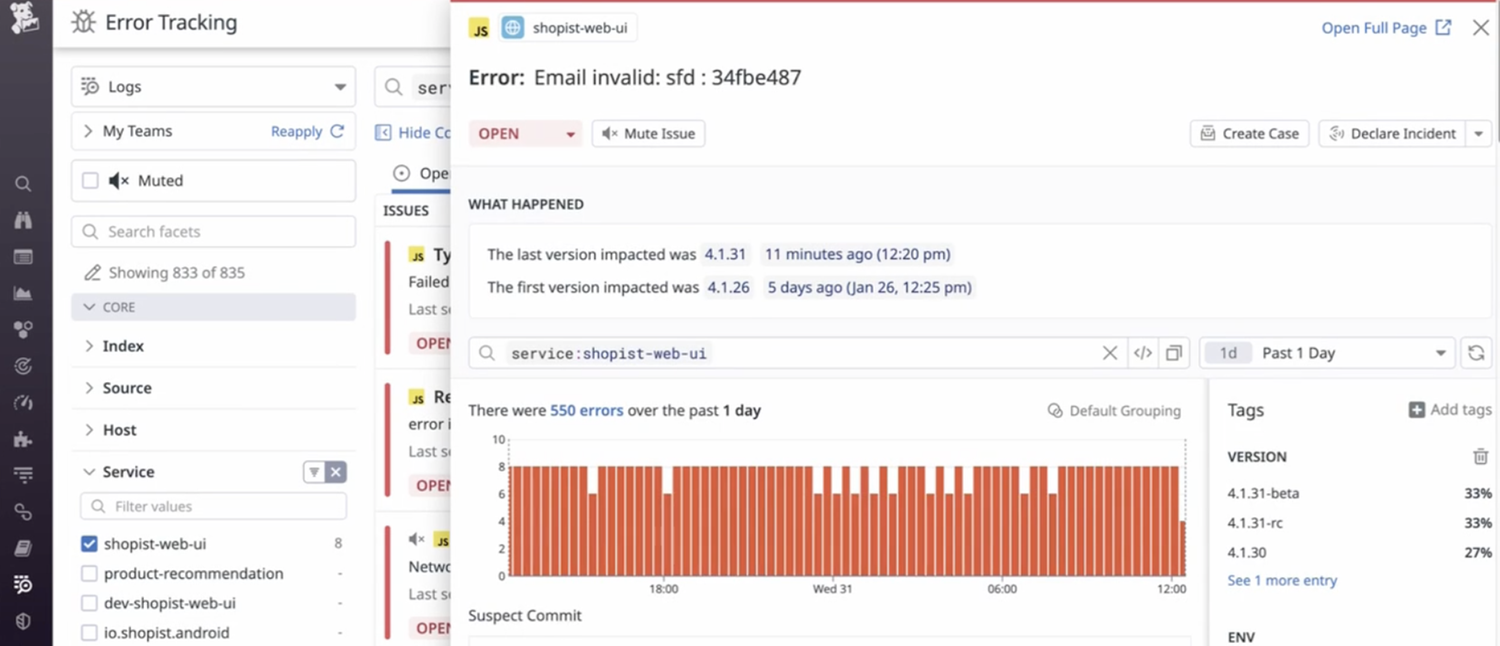Click the shopist-web-ui service tag in header

(568, 28)
